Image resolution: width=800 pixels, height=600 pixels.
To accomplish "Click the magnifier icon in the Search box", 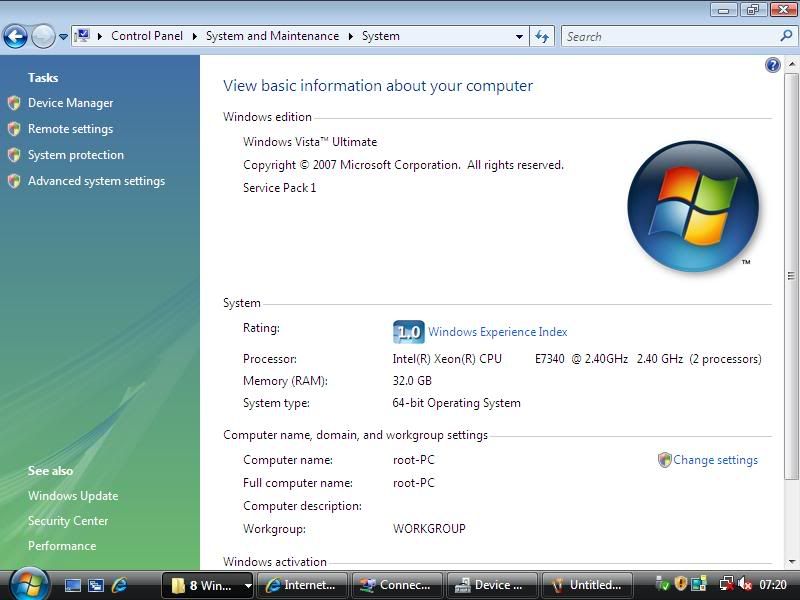I will 786,36.
